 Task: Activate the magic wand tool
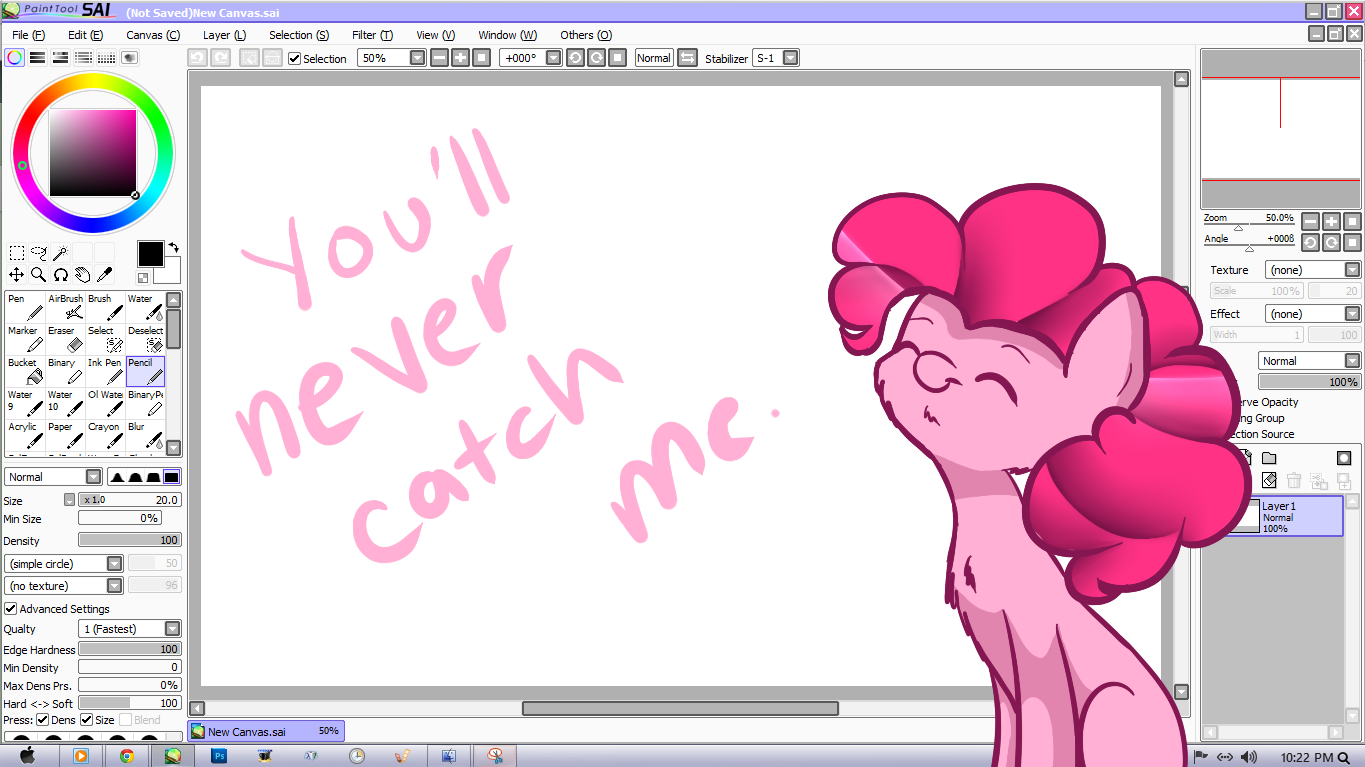(61, 253)
